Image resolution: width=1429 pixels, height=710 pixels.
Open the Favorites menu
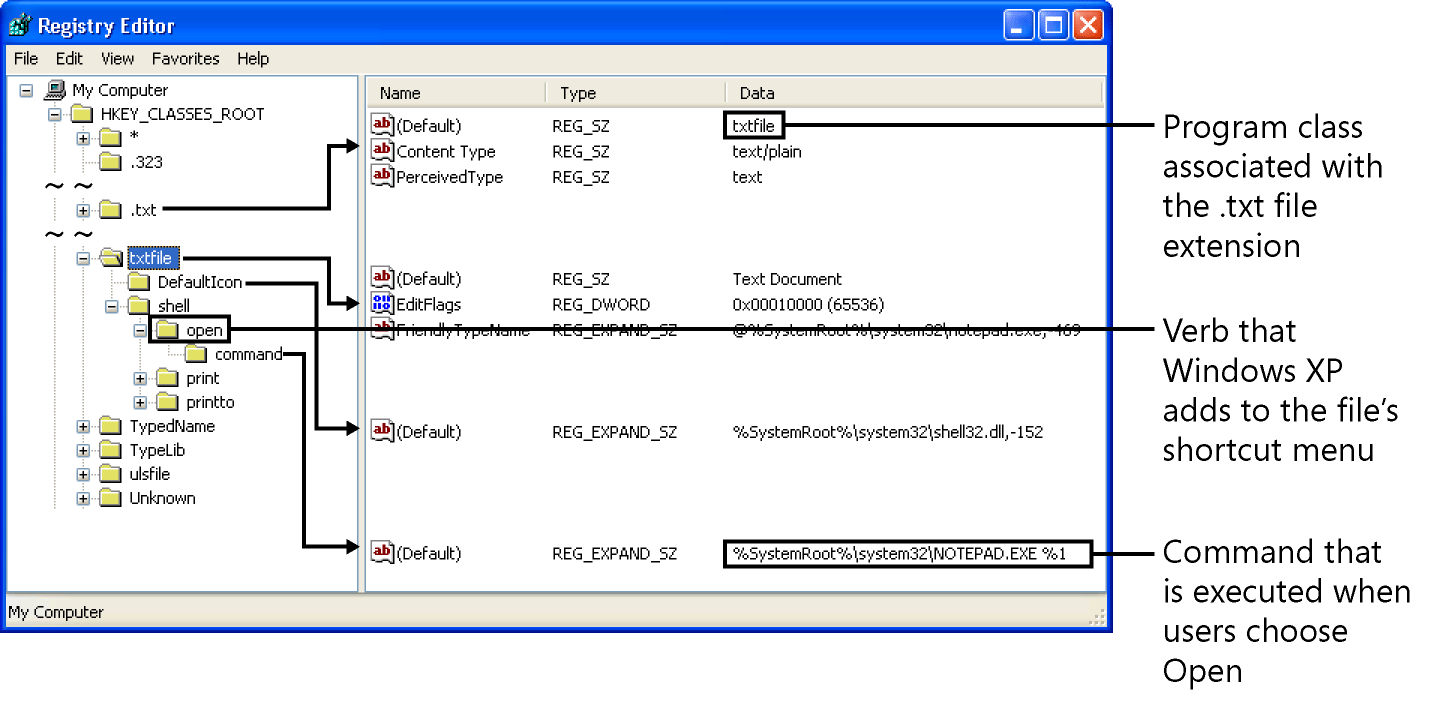point(185,59)
